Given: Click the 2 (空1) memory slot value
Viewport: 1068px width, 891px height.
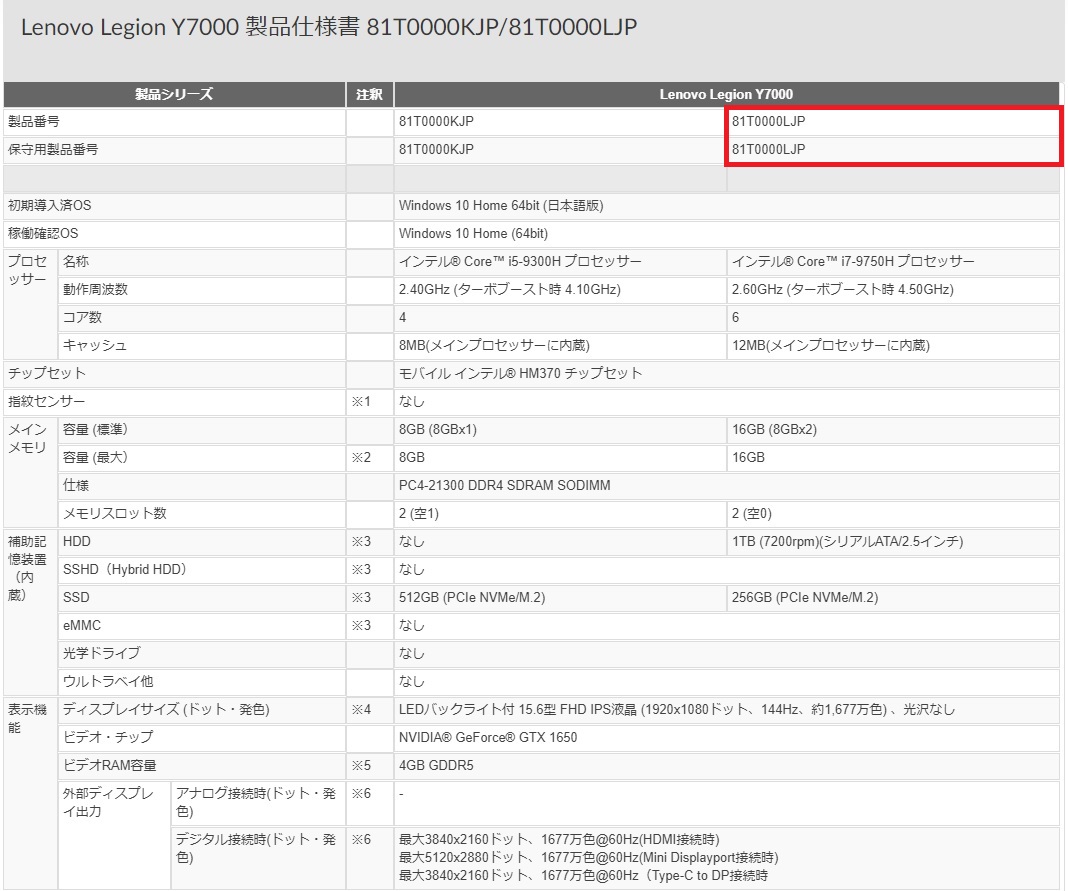Looking at the screenshot, I should [419, 513].
